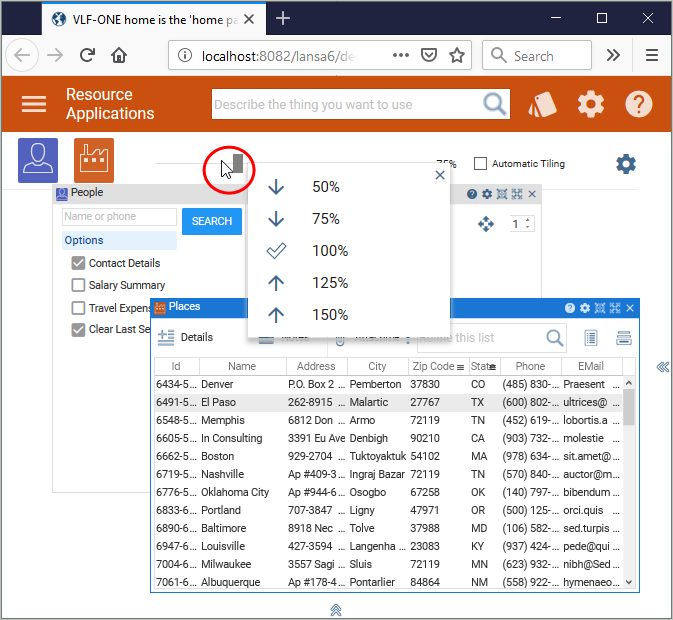The width and height of the screenshot is (673, 620).
Task: Expand the Options section in People panel
Action: point(119,240)
